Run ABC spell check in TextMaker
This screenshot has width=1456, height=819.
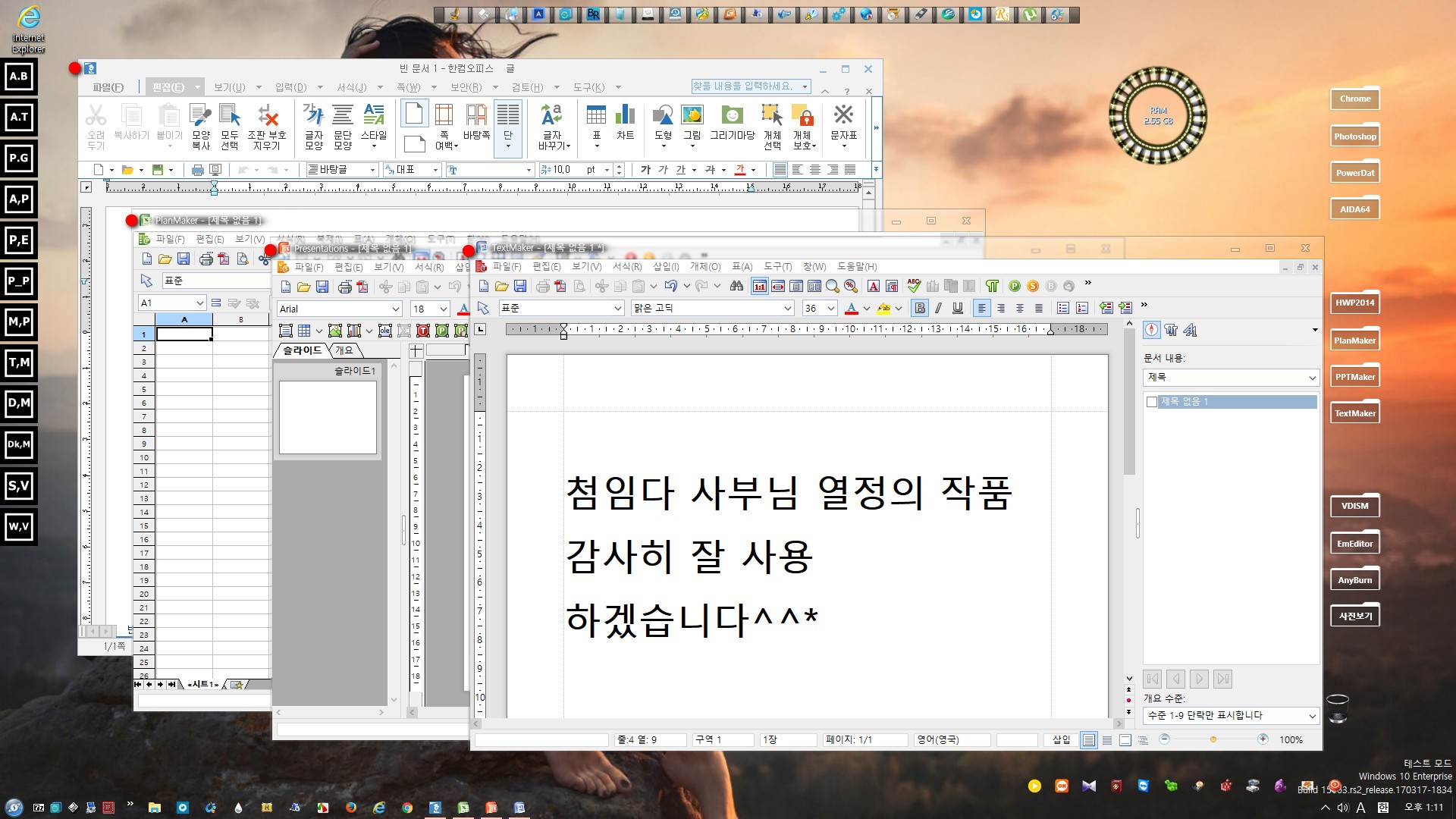coord(914,286)
